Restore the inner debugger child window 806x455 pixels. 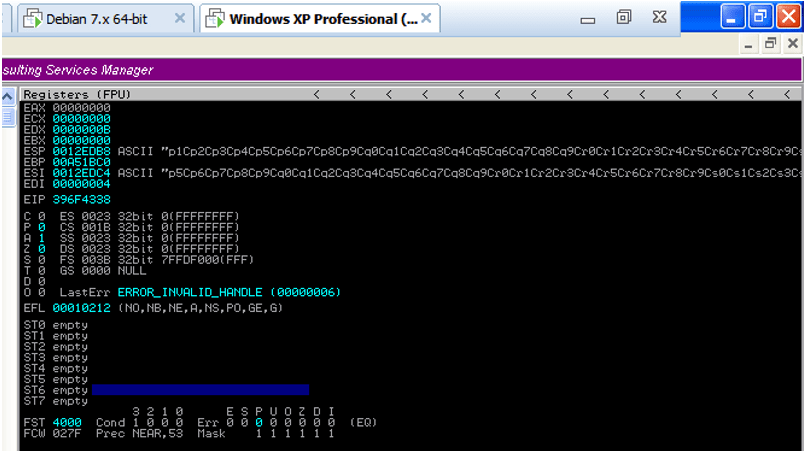[770, 43]
